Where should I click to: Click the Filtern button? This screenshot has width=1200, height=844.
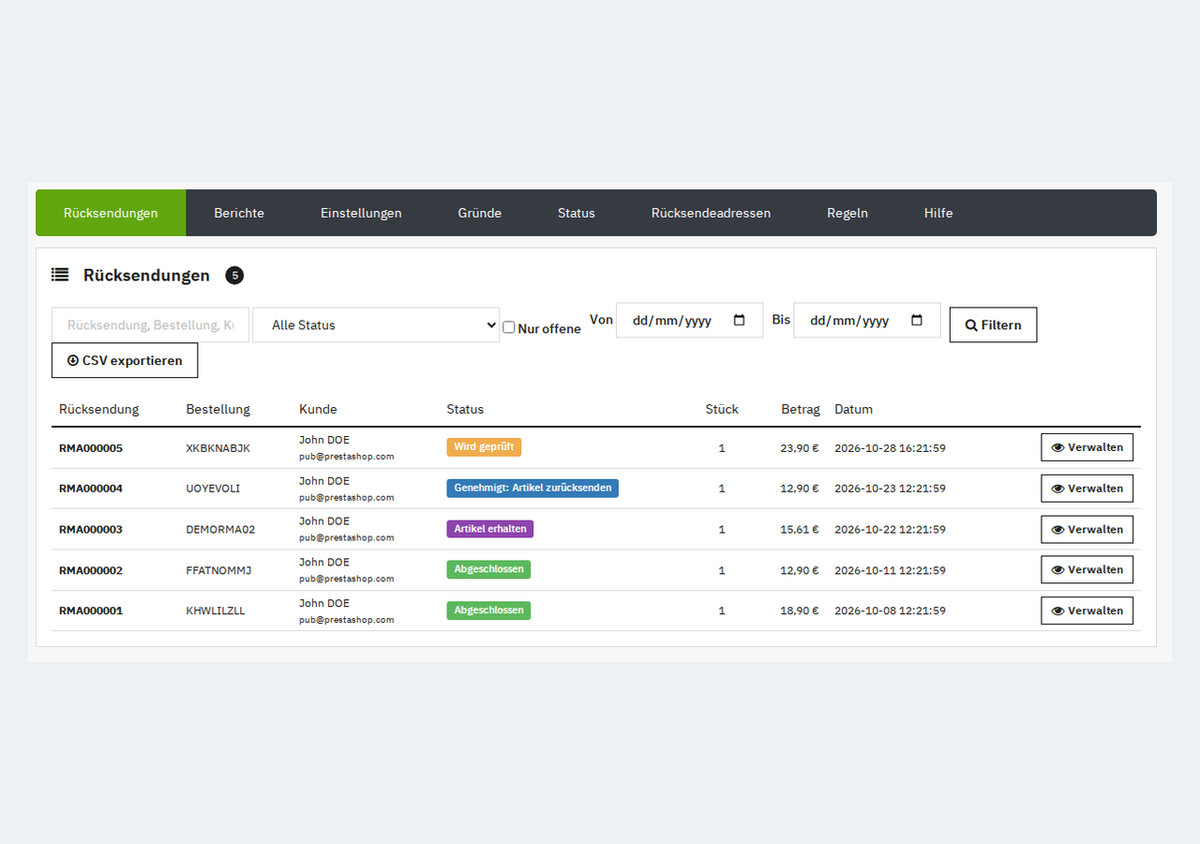pos(993,325)
